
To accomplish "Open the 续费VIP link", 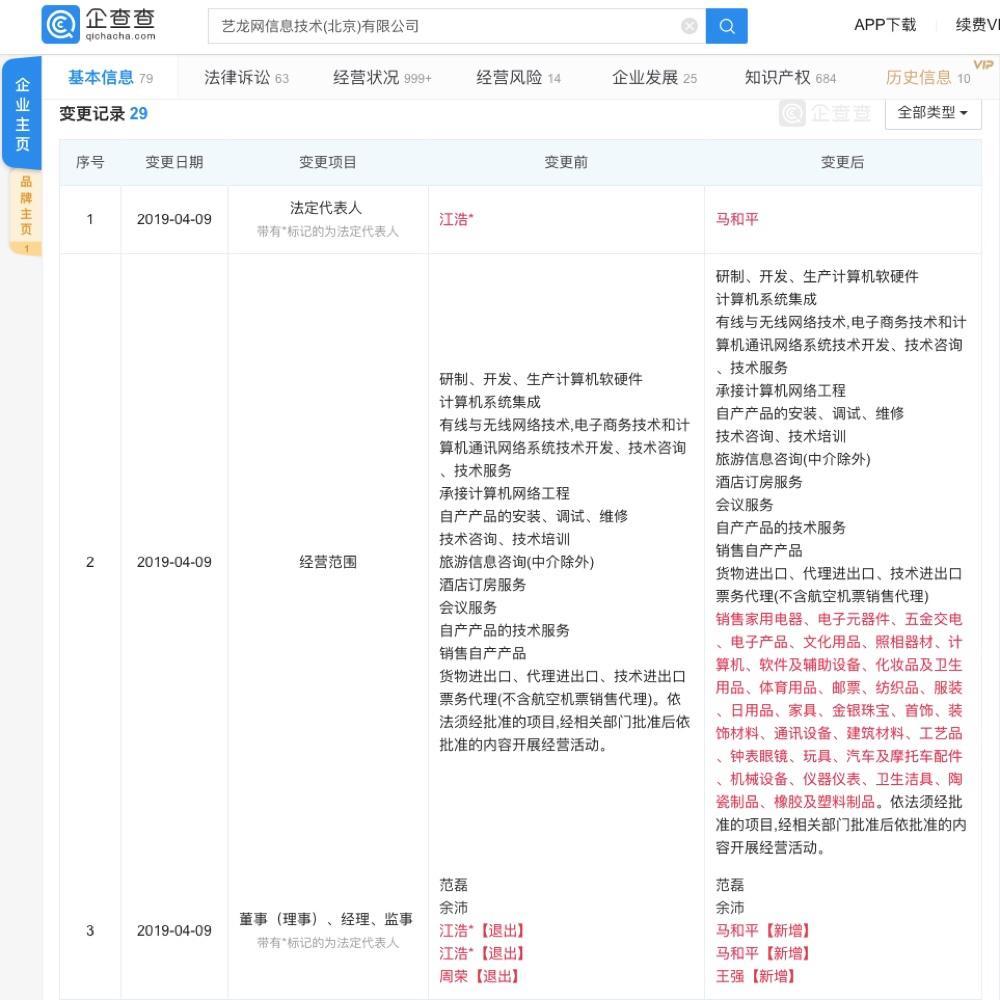I will pos(977,25).
